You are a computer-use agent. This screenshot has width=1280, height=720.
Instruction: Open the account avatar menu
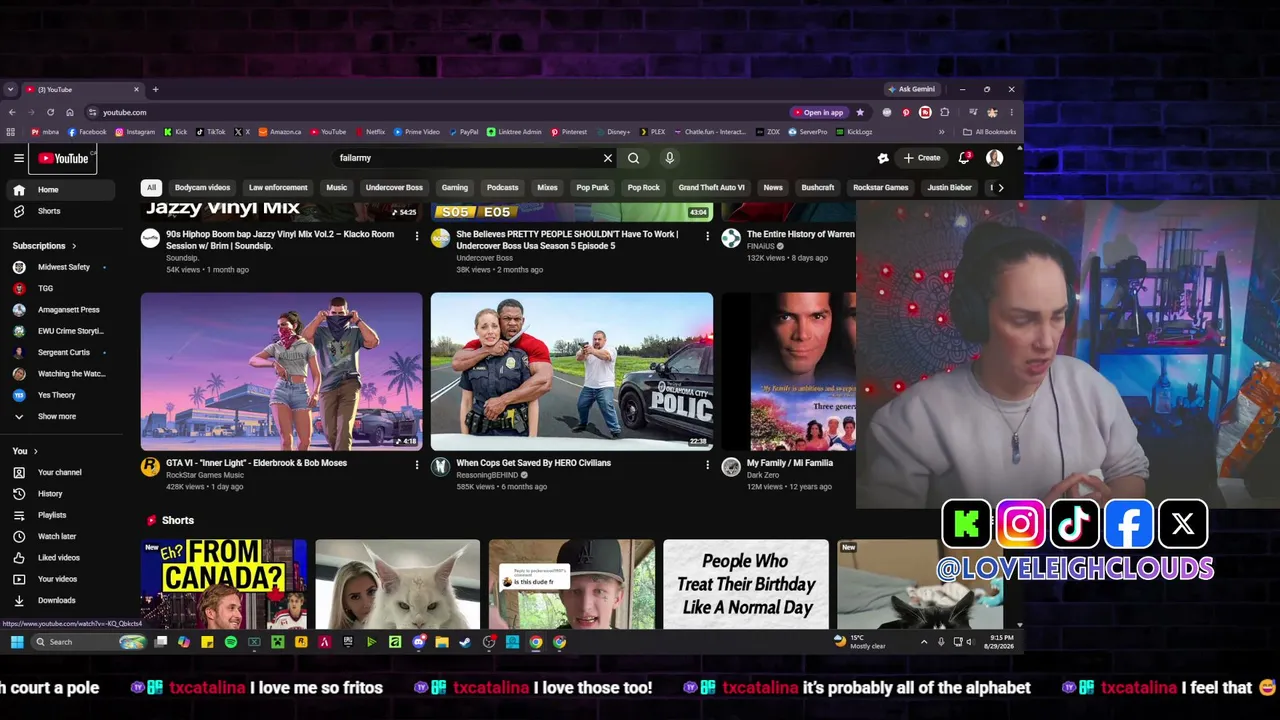994,158
